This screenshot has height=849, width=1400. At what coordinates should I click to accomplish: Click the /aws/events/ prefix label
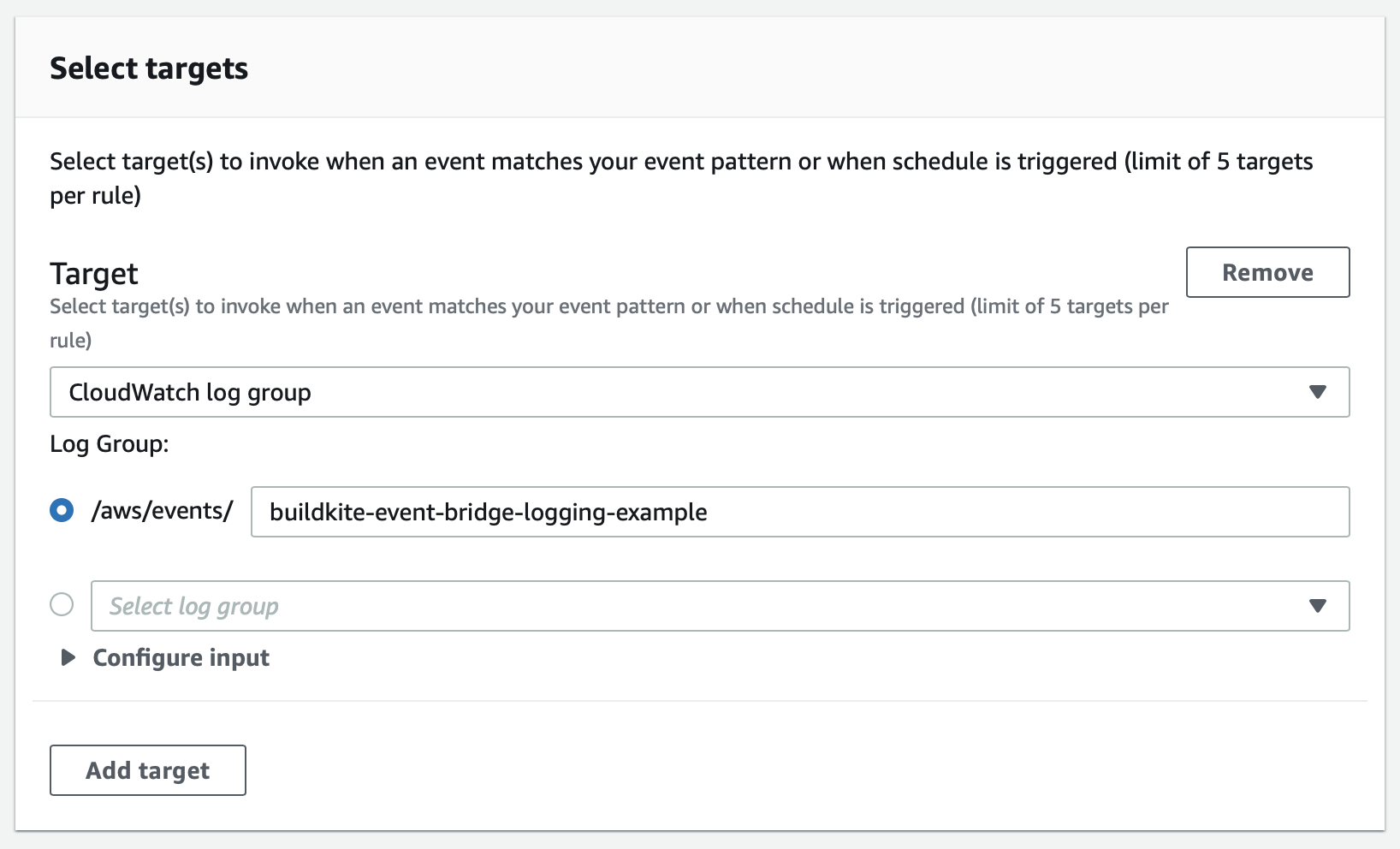163,510
